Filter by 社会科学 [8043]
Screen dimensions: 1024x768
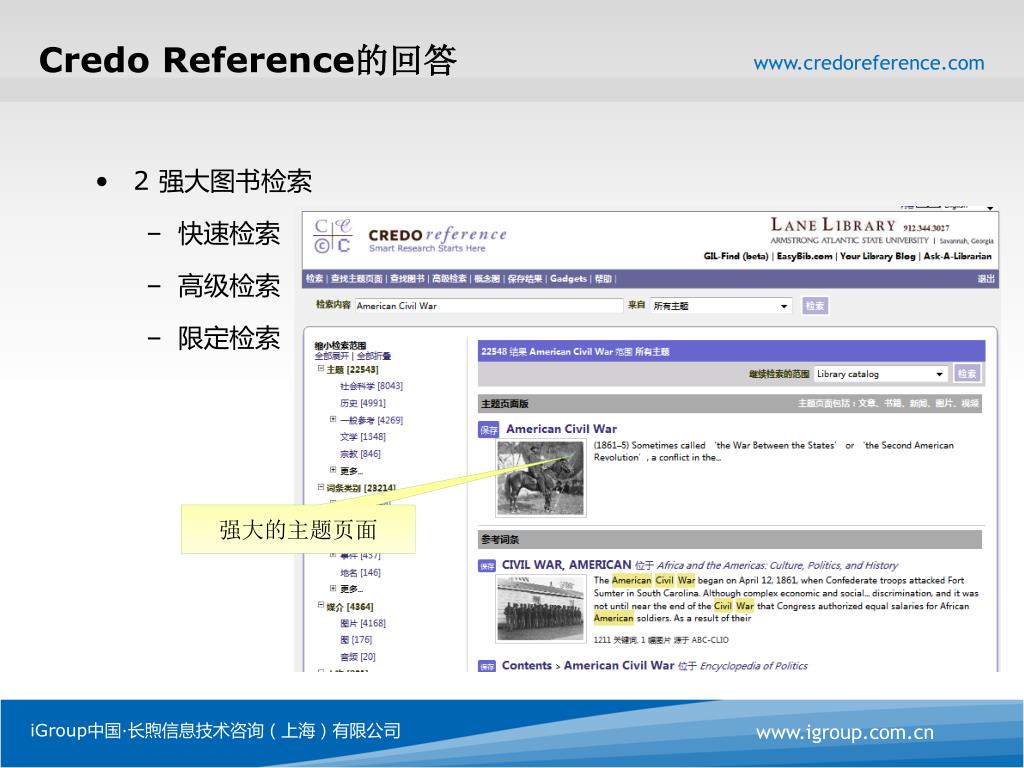click(x=372, y=386)
